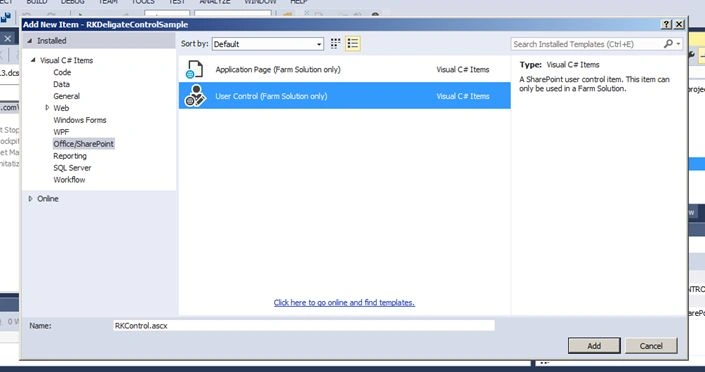Click the Online section label
Viewport: 705px width, 372px height.
click(48, 198)
